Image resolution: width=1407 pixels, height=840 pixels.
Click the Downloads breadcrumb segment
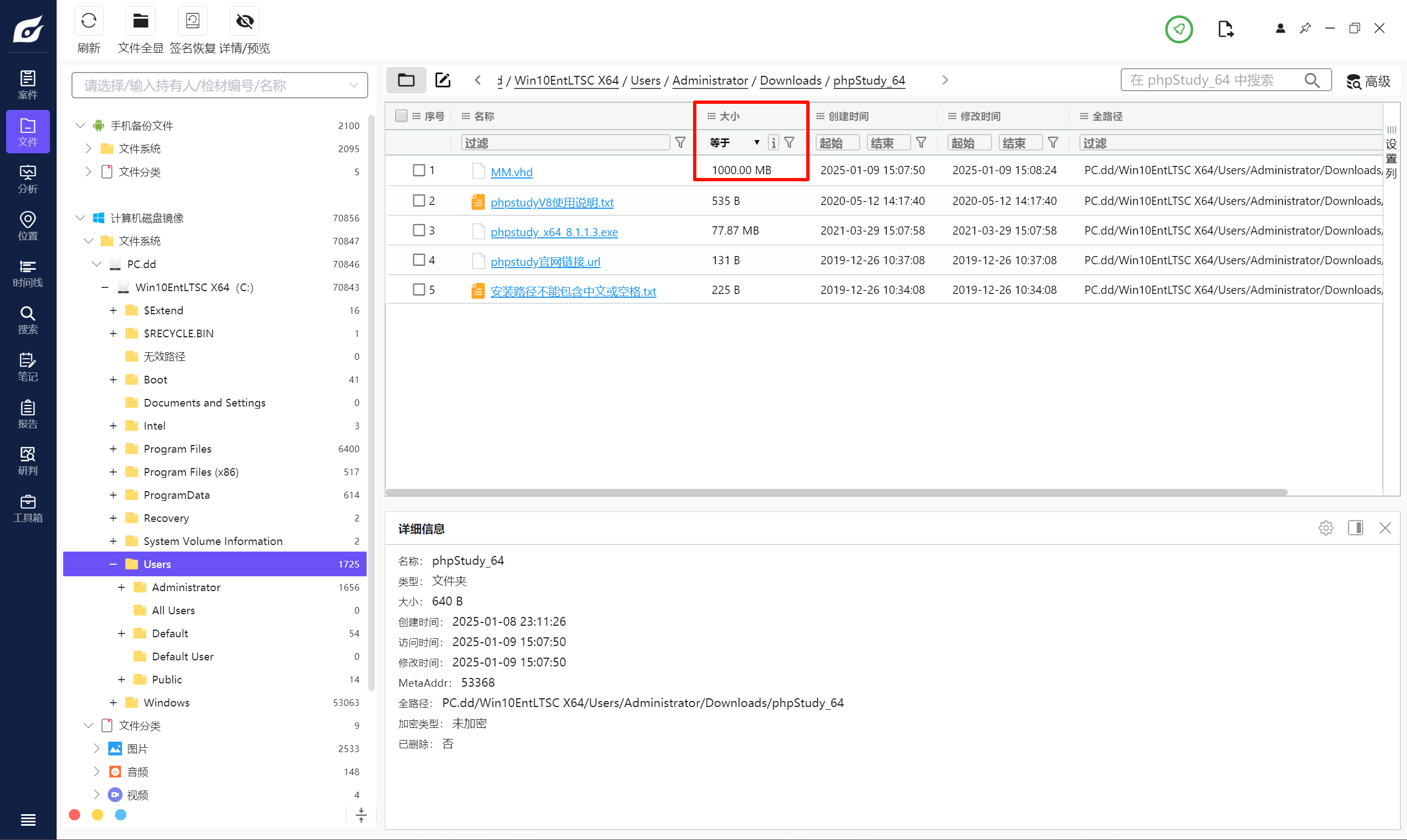[790, 80]
